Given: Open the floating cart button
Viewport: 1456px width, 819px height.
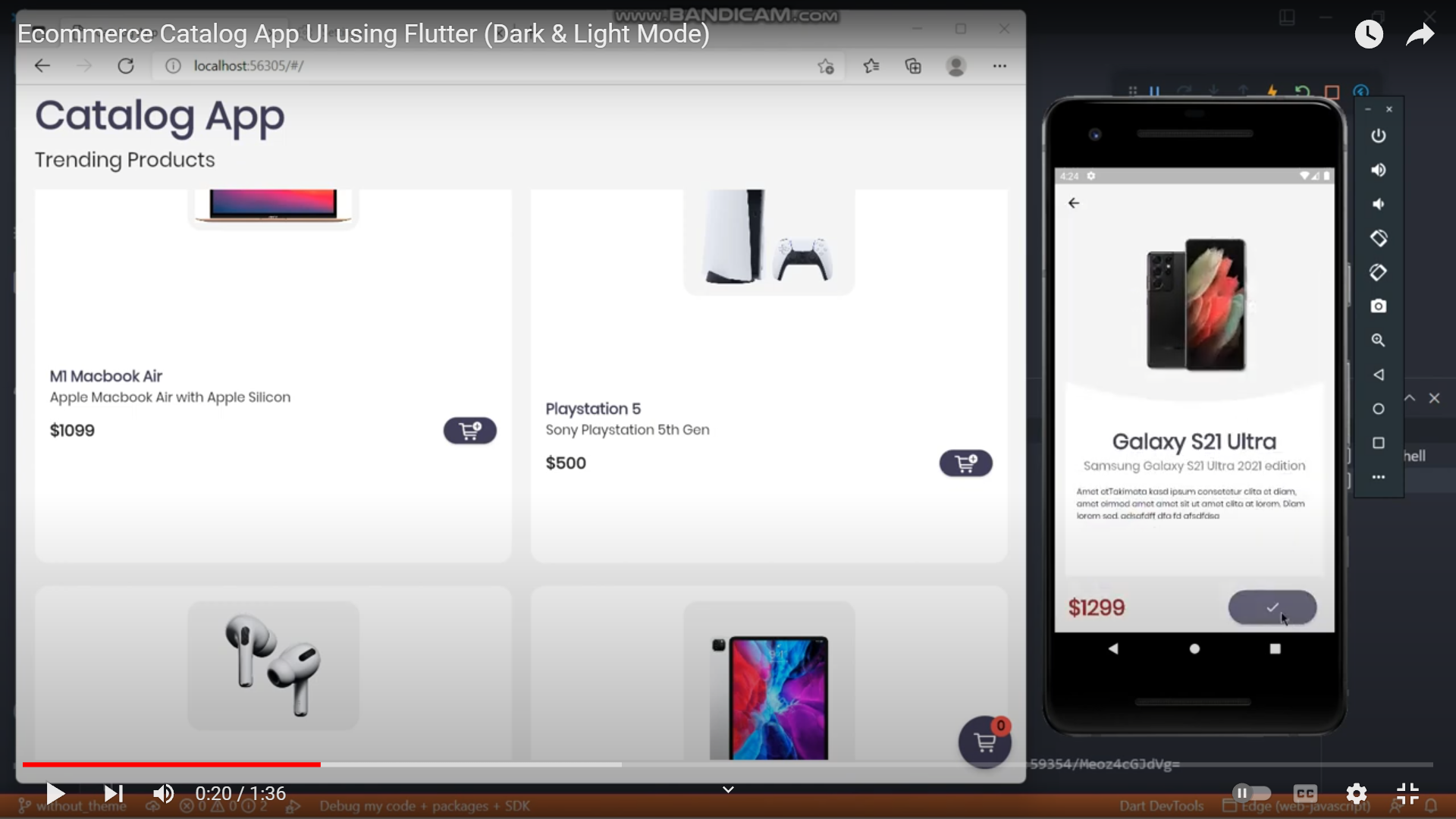Looking at the screenshot, I should pyautogui.click(x=984, y=742).
